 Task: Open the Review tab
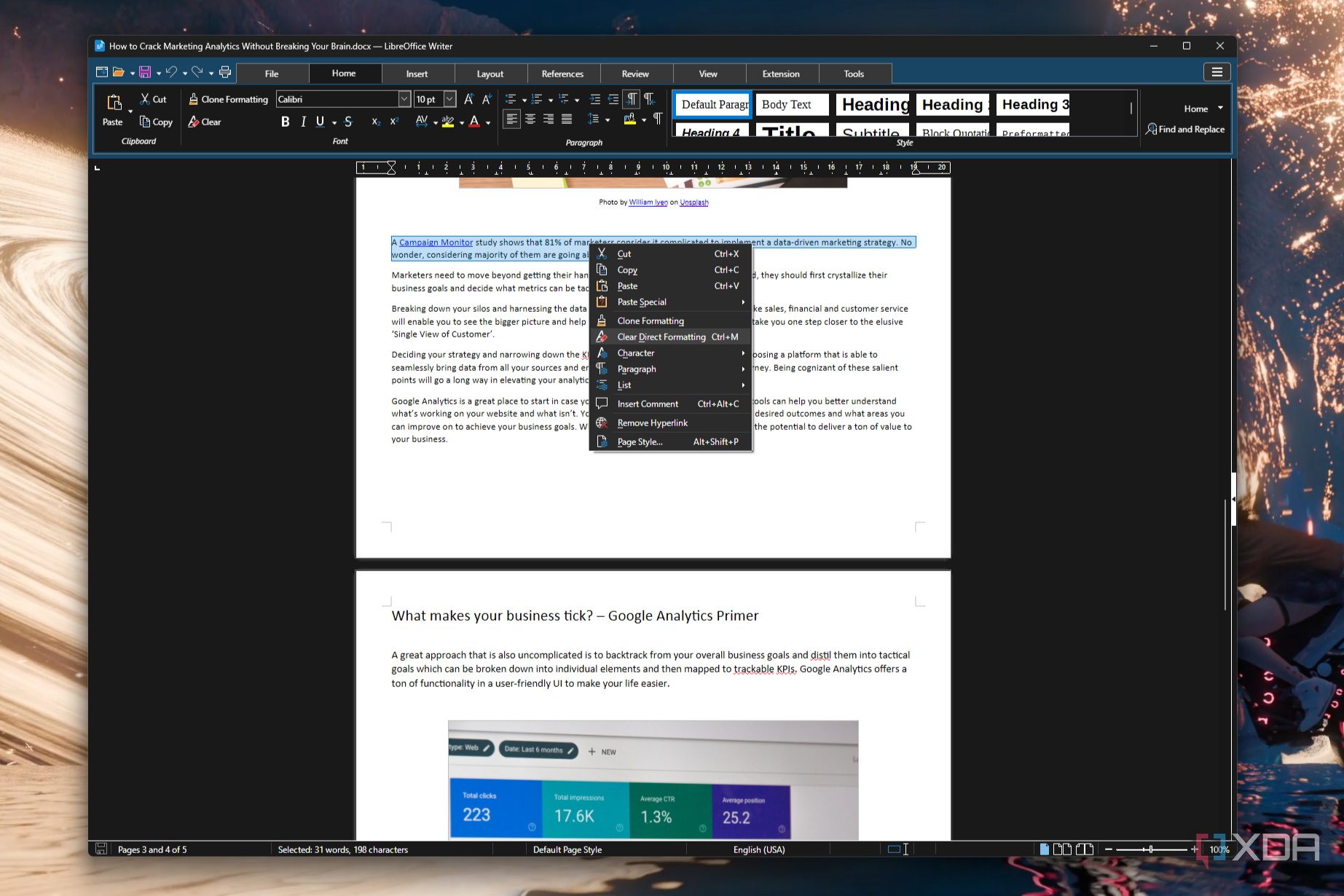(x=635, y=74)
